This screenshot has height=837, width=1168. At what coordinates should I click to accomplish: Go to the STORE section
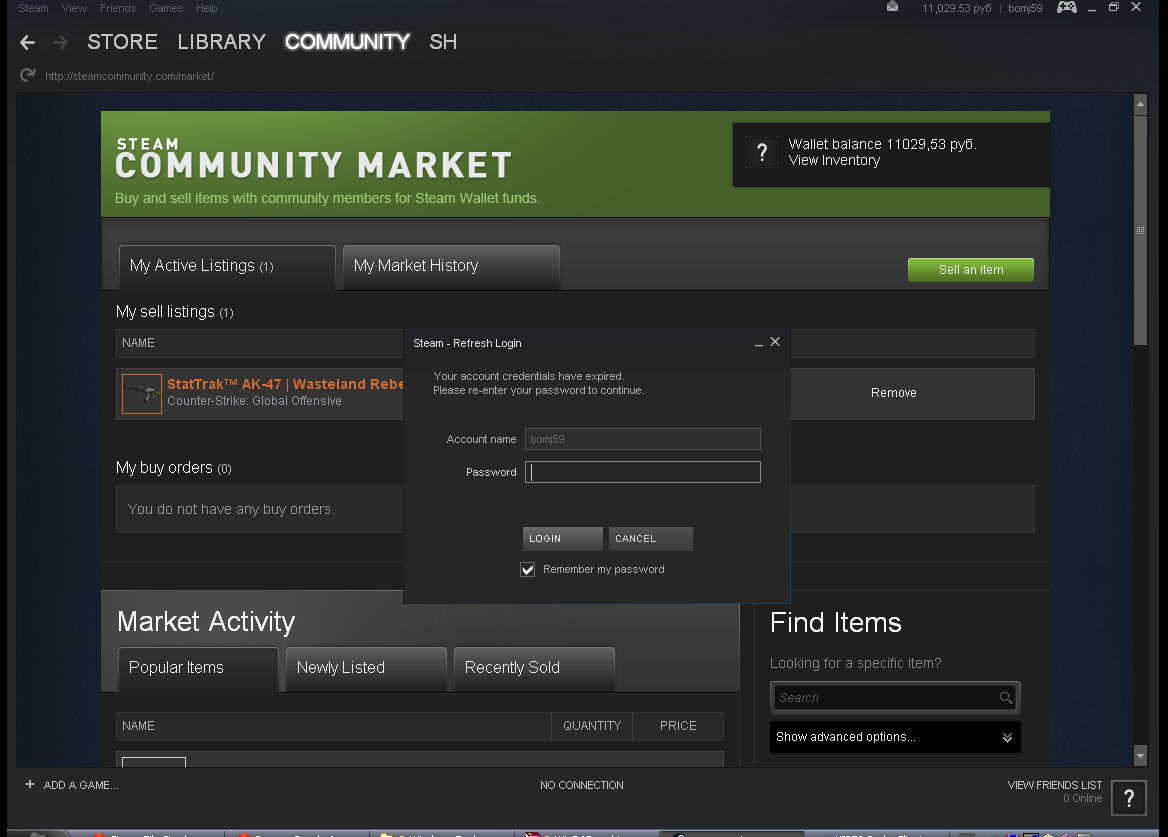pyautogui.click(x=122, y=42)
